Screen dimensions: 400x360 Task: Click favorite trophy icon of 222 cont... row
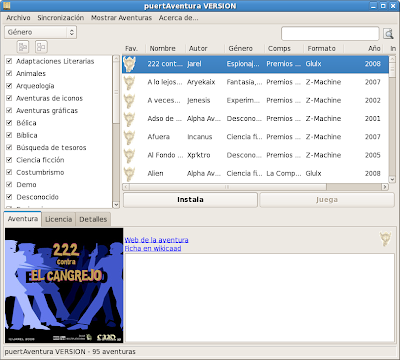coord(129,64)
